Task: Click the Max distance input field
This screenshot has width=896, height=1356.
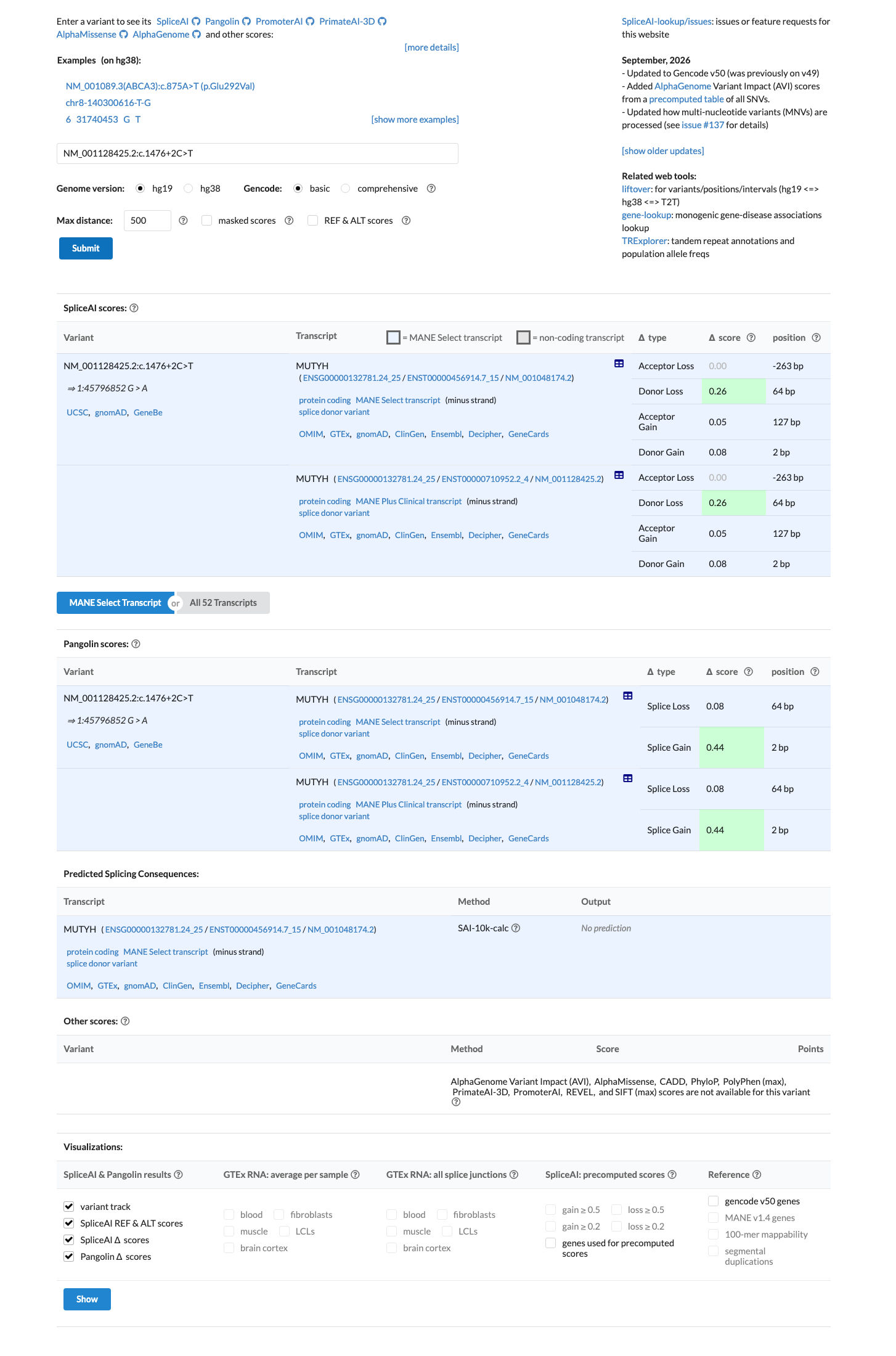Action: click(x=147, y=221)
